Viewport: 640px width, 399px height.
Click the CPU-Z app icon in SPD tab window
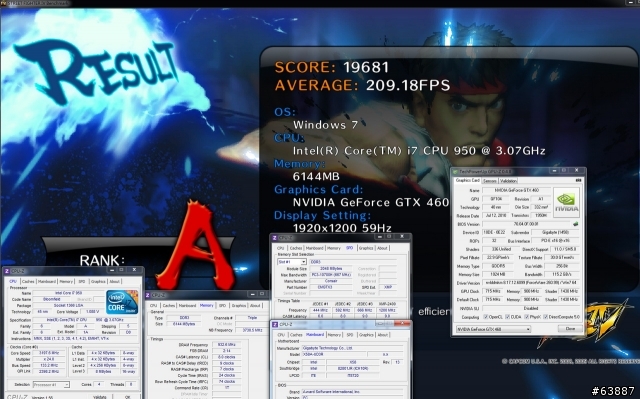point(275,237)
